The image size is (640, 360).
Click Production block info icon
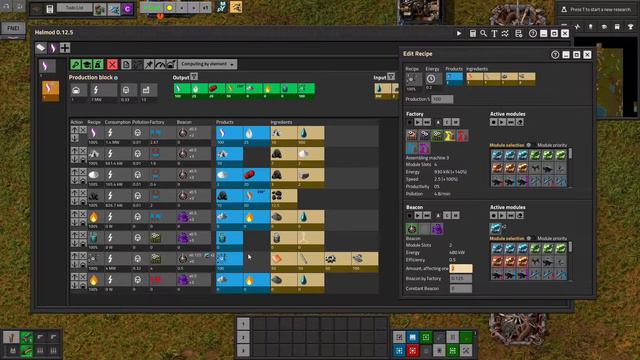(116, 78)
